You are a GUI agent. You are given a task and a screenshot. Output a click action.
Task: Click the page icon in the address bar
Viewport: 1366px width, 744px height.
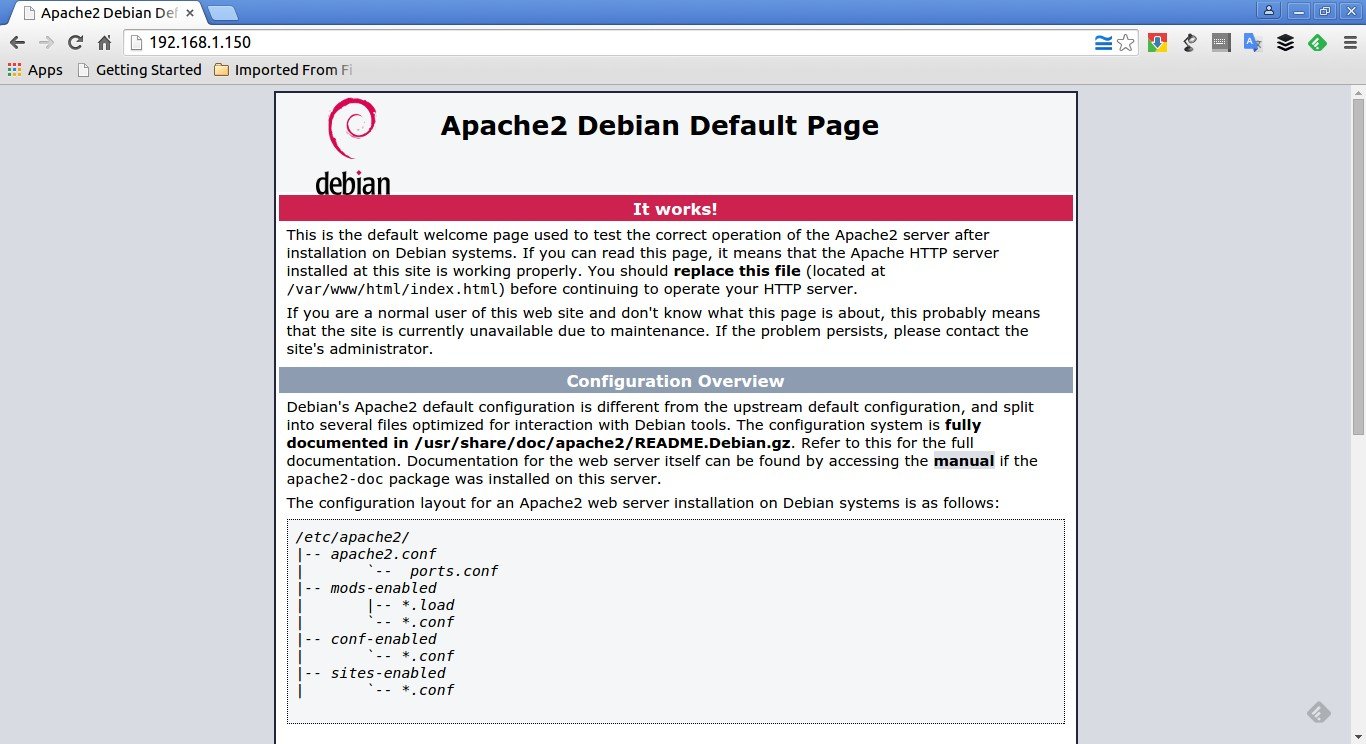[137, 43]
